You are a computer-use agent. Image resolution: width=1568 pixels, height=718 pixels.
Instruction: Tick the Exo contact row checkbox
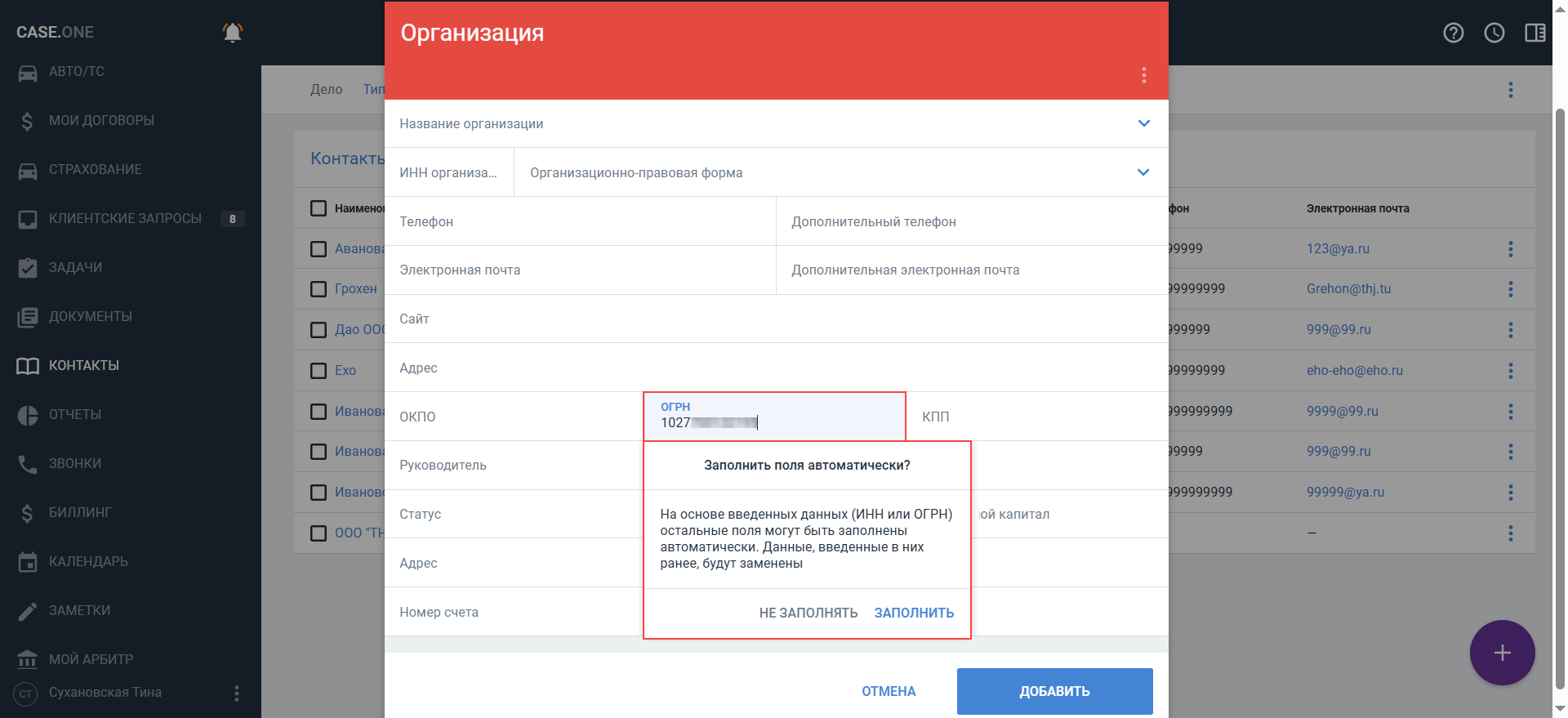pos(318,371)
